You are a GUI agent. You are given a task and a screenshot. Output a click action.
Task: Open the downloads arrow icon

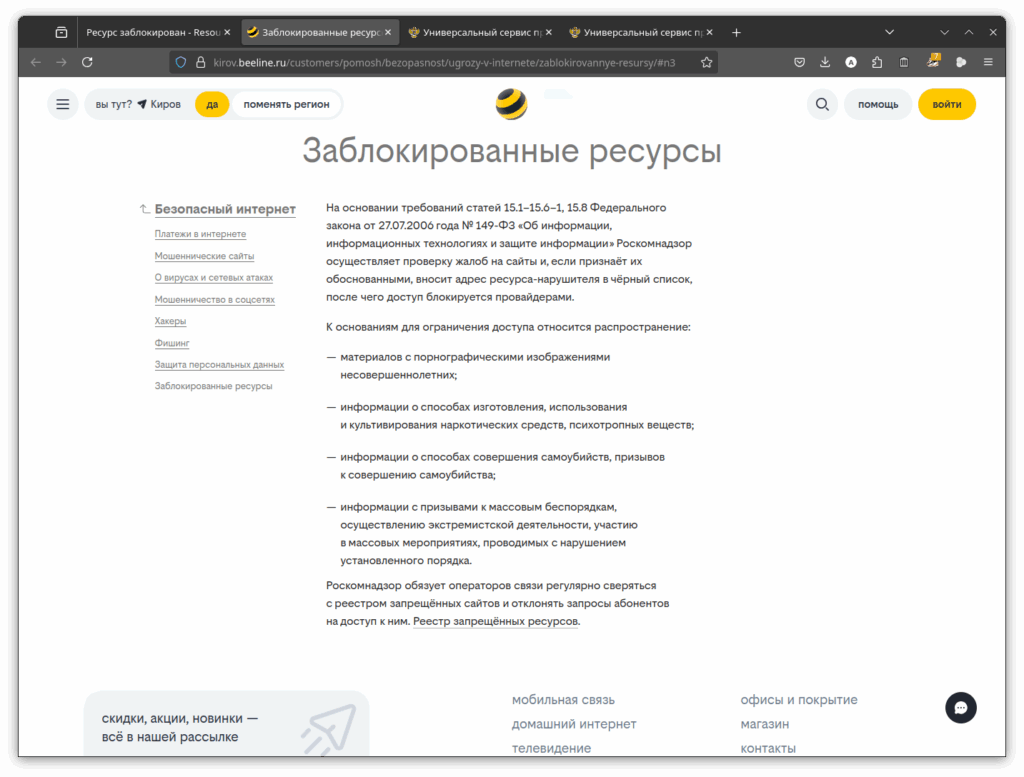pyautogui.click(x=825, y=62)
